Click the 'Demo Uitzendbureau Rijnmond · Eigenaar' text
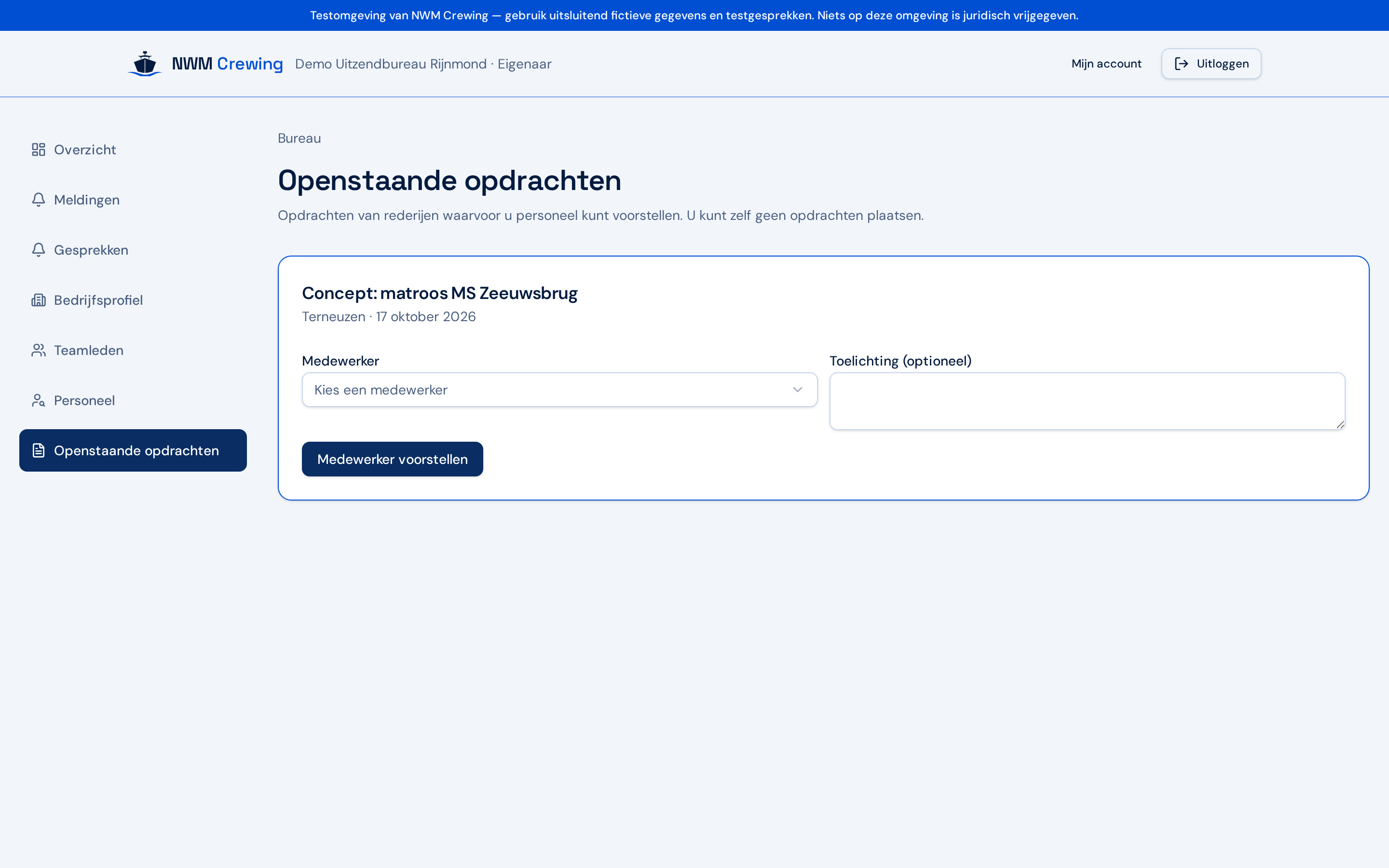This screenshot has width=1389, height=868. 423,64
